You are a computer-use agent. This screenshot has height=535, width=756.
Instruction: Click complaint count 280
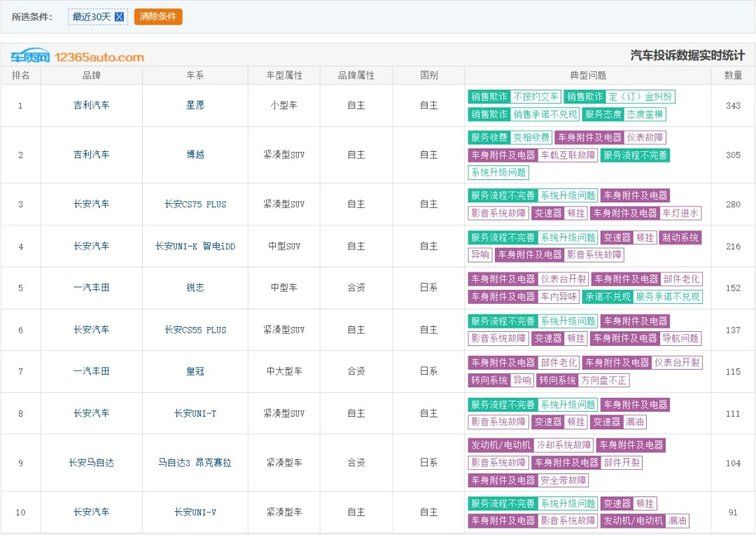[733, 204]
